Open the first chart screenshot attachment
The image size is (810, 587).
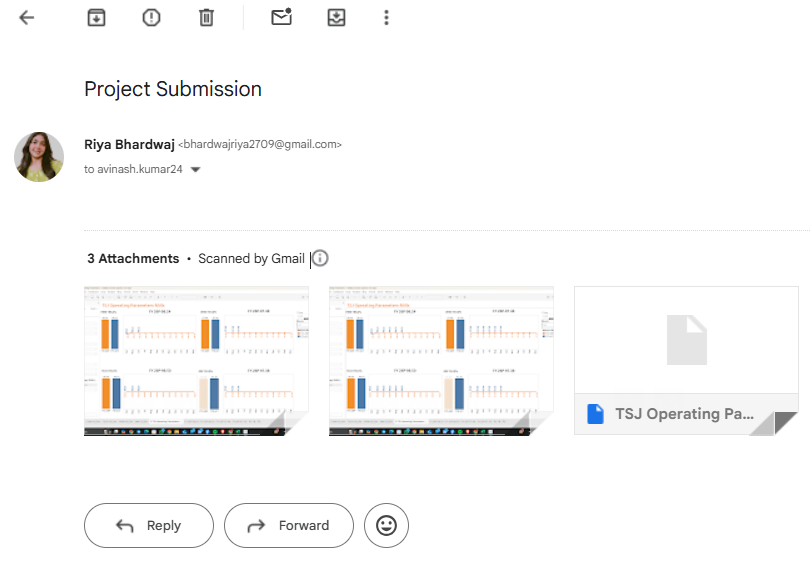[196, 360]
